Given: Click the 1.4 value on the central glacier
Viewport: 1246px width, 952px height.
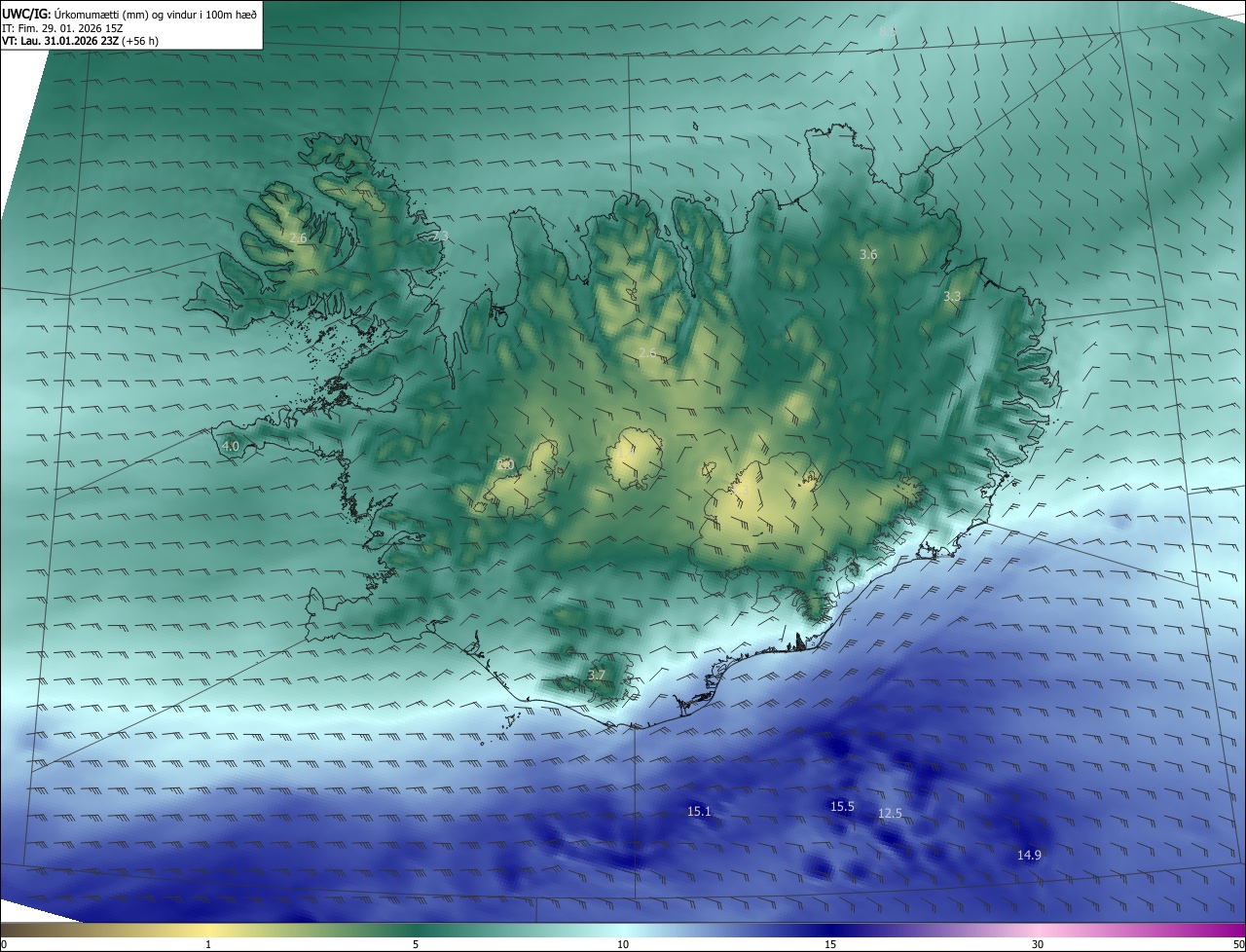Looking at the screenshot, I should click(x=626, y=452).
